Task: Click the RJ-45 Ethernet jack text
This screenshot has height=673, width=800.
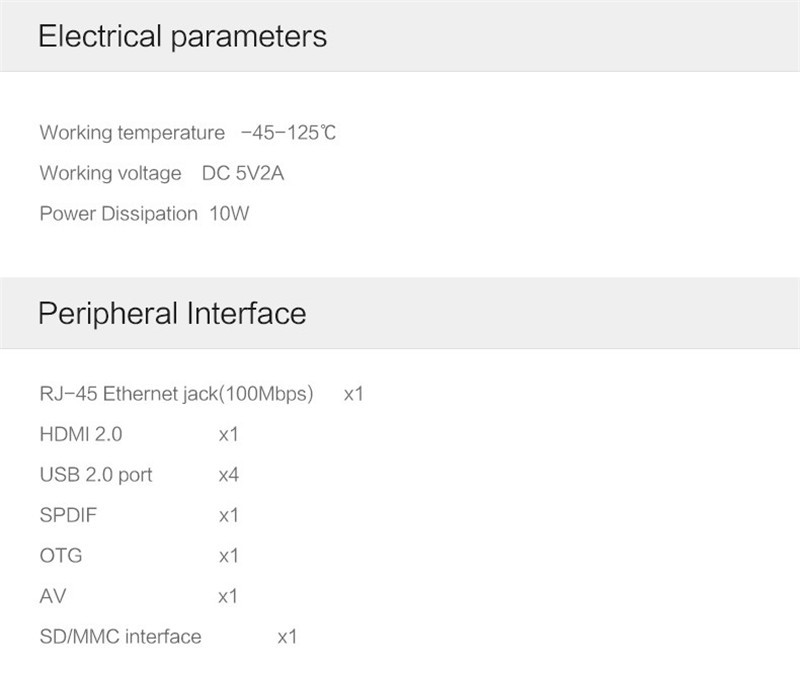Action: (176, 393)
